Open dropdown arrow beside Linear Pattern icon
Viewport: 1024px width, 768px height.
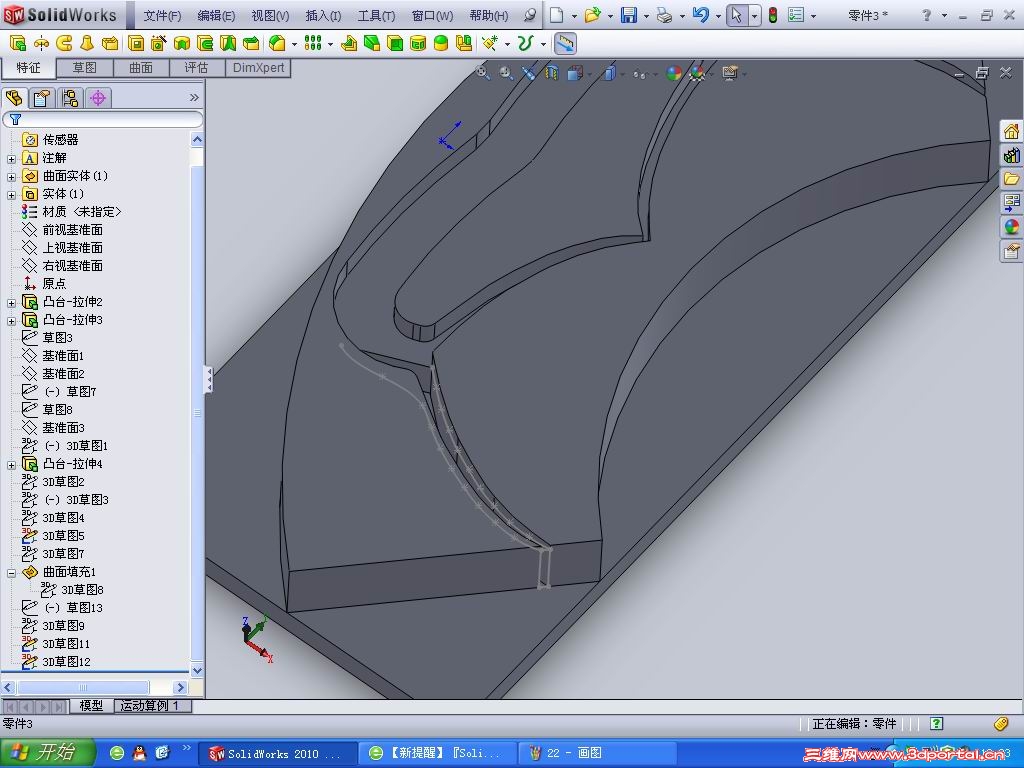click(330, 44)
